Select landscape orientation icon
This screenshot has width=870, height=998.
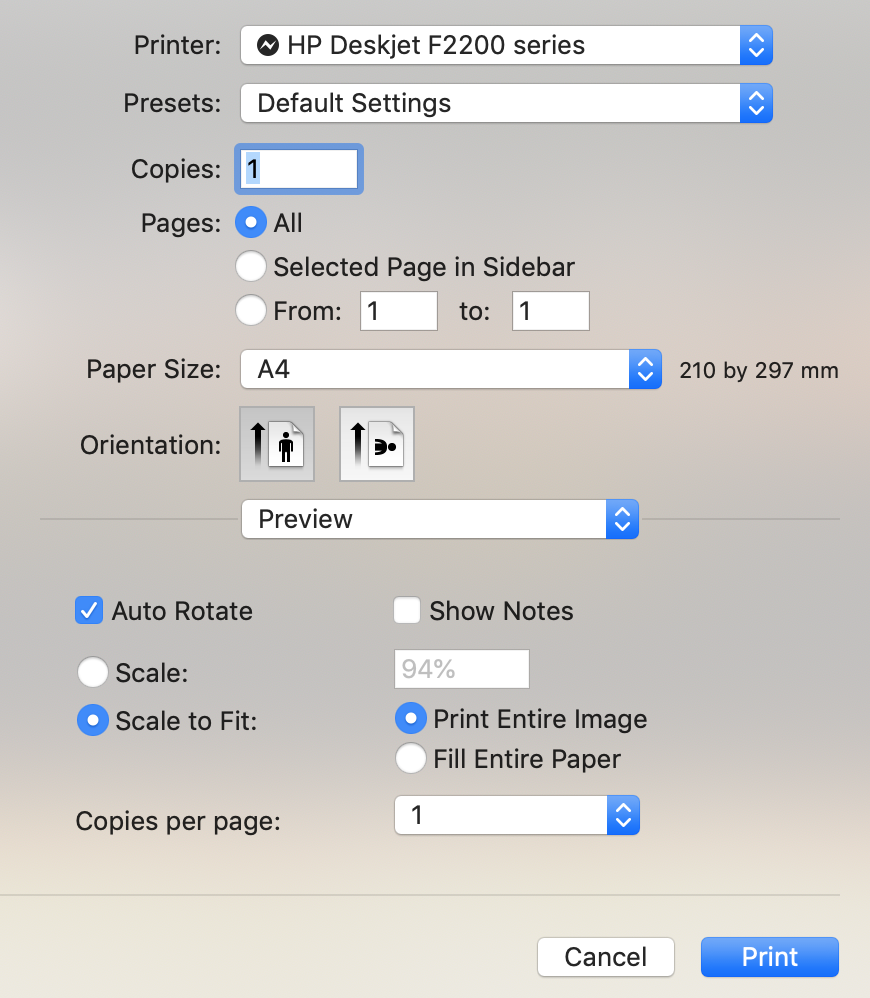pos(377,443)
